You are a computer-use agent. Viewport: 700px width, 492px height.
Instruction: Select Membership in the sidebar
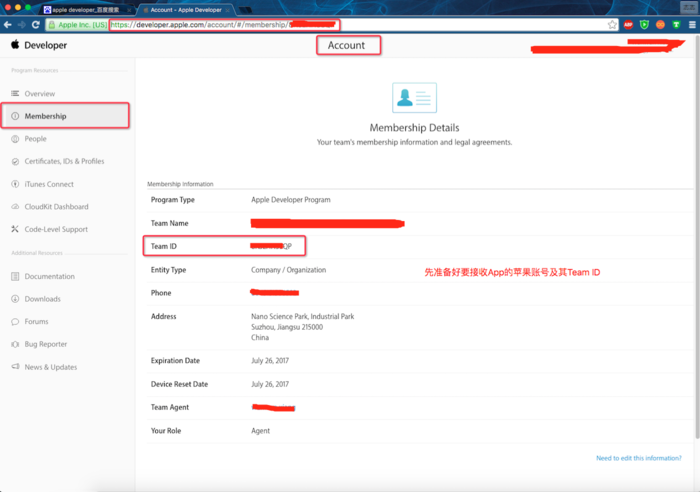click(45, 116)
